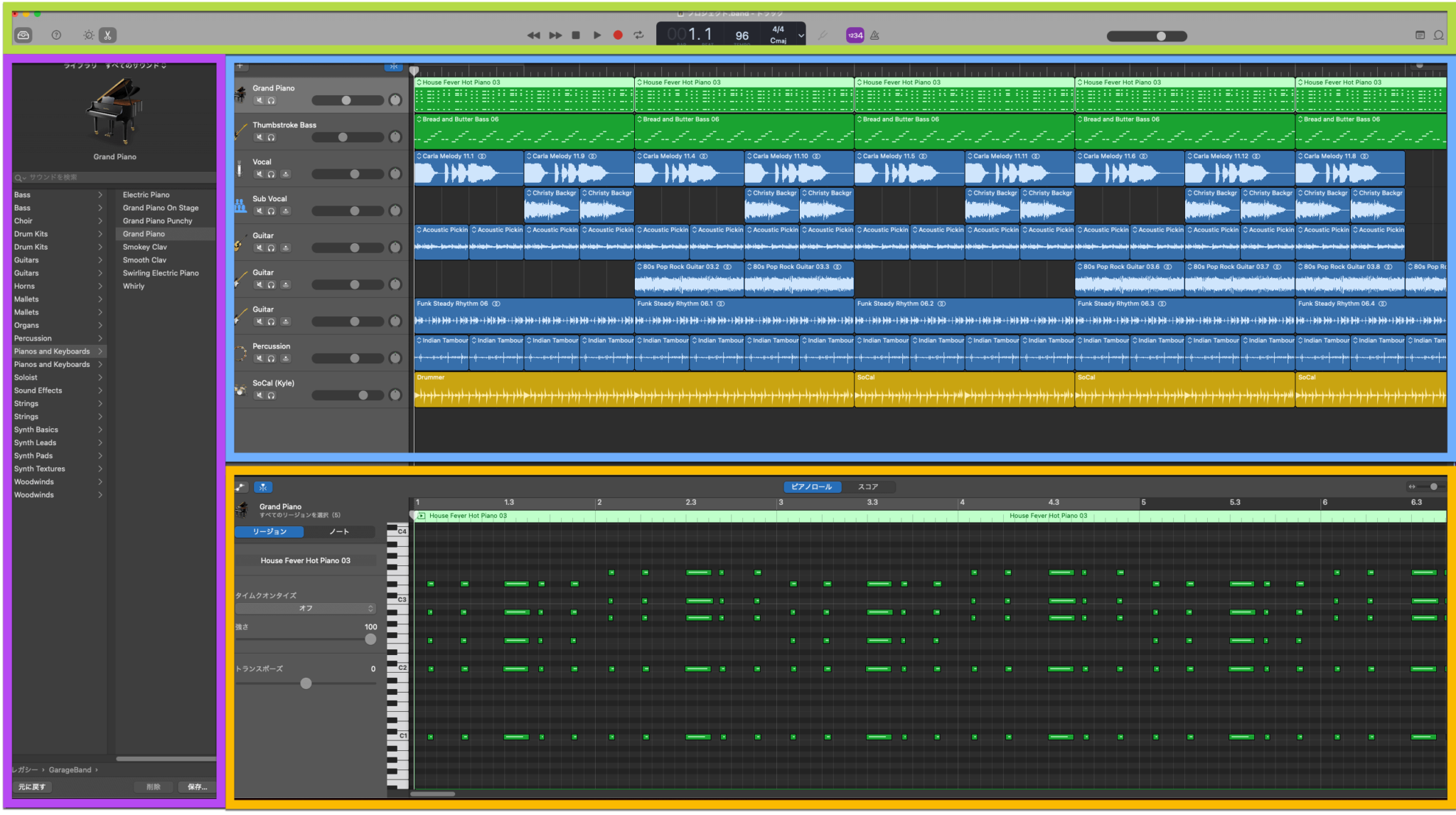Open the タイムクオンタイズ dropdown set to オフ
The height and width of the screenshot is (815, 1456).
pos(306,608)
